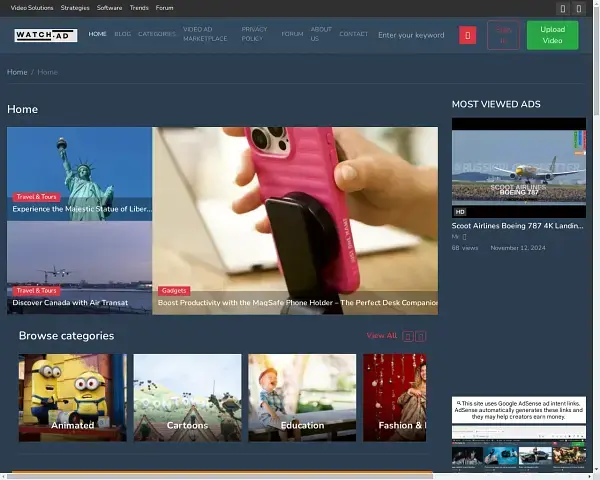Click the Gadgets tag on MagSafe video

173,290
